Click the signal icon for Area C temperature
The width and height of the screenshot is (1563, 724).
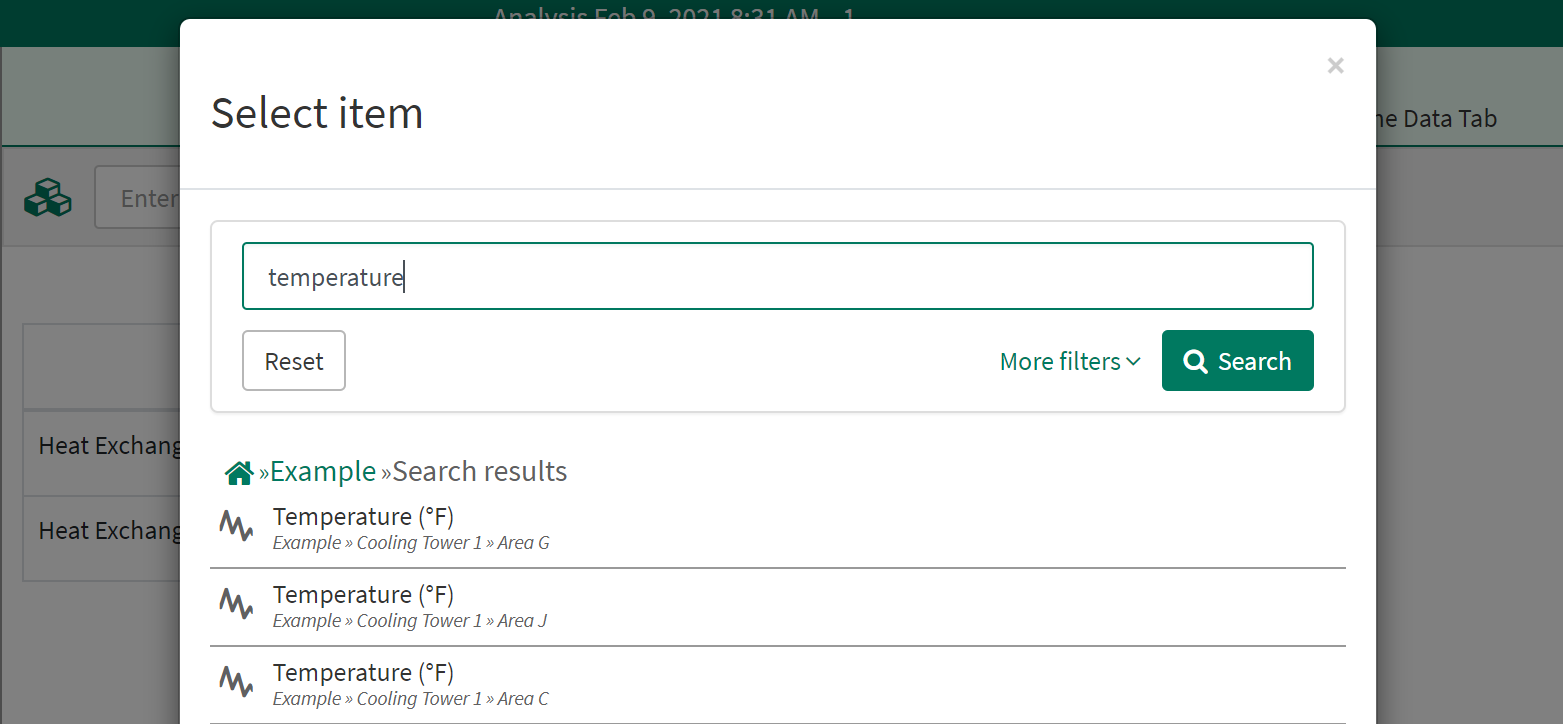(x=236, y=681)
